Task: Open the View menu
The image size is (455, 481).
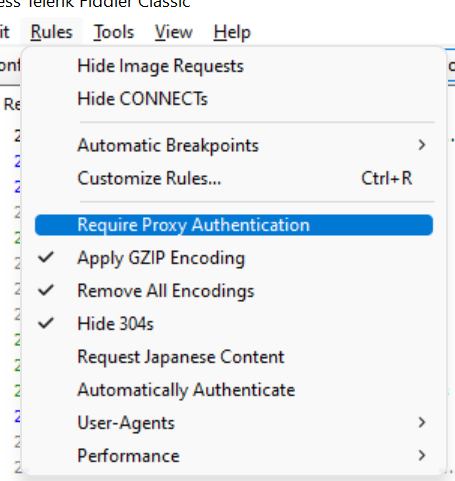Action: (174, 32)
